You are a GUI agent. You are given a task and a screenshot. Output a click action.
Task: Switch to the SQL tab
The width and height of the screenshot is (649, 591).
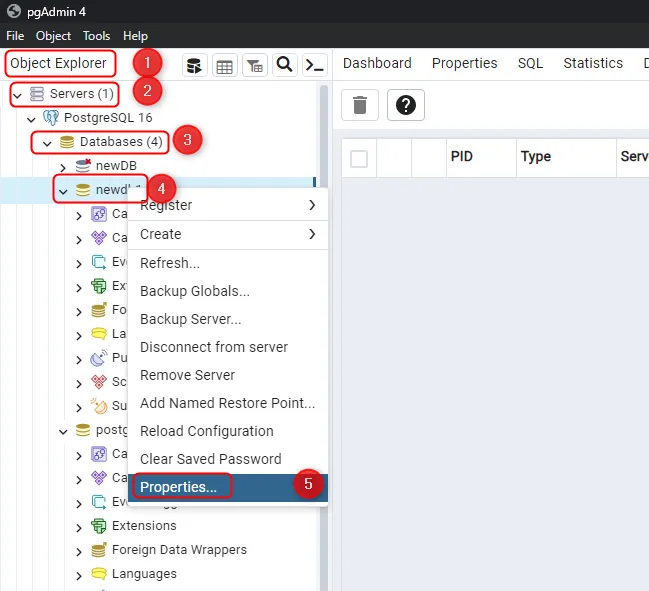click(530, 63)
